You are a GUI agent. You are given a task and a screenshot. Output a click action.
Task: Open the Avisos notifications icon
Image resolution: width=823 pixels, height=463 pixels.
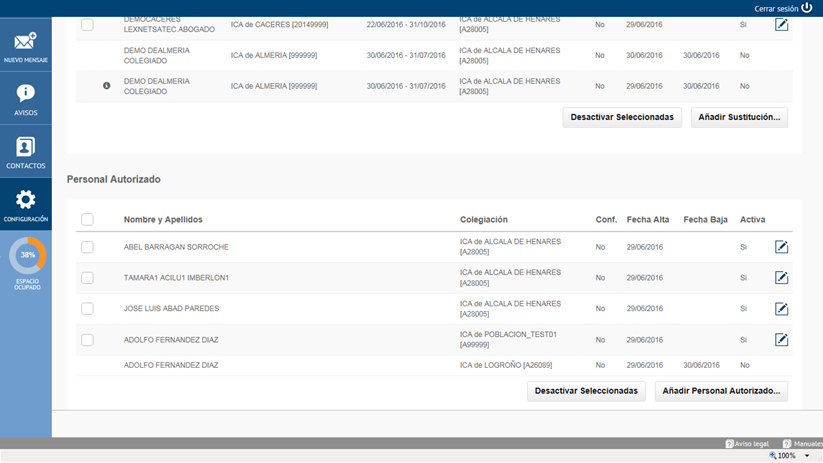click(x=25, y=96)
